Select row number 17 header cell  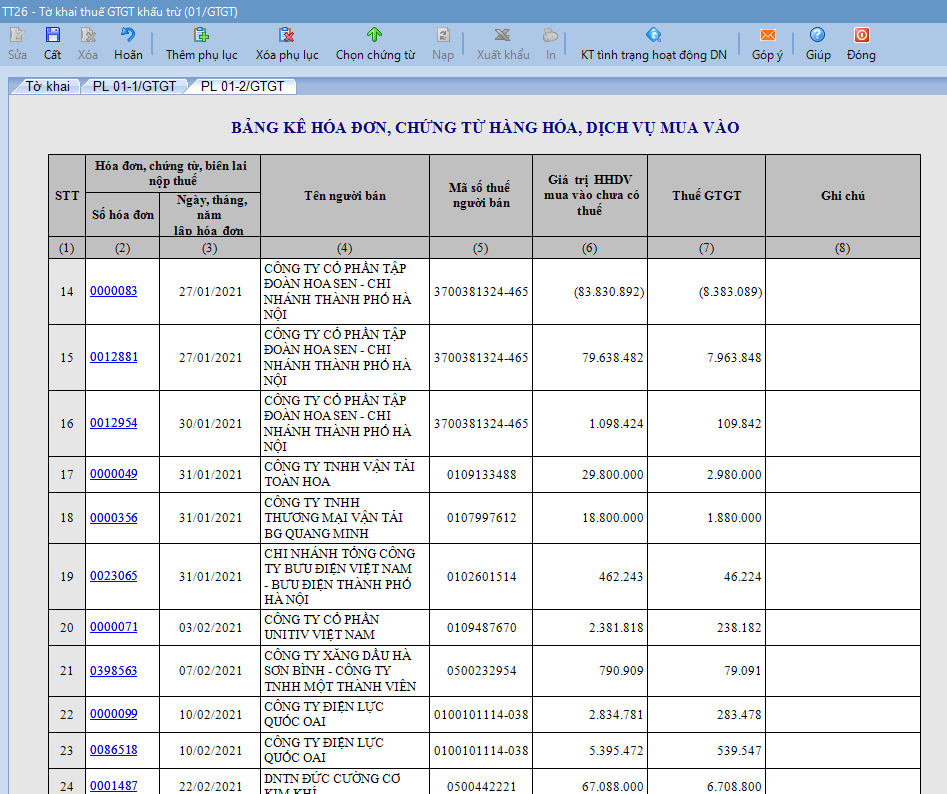pos(67,475)
